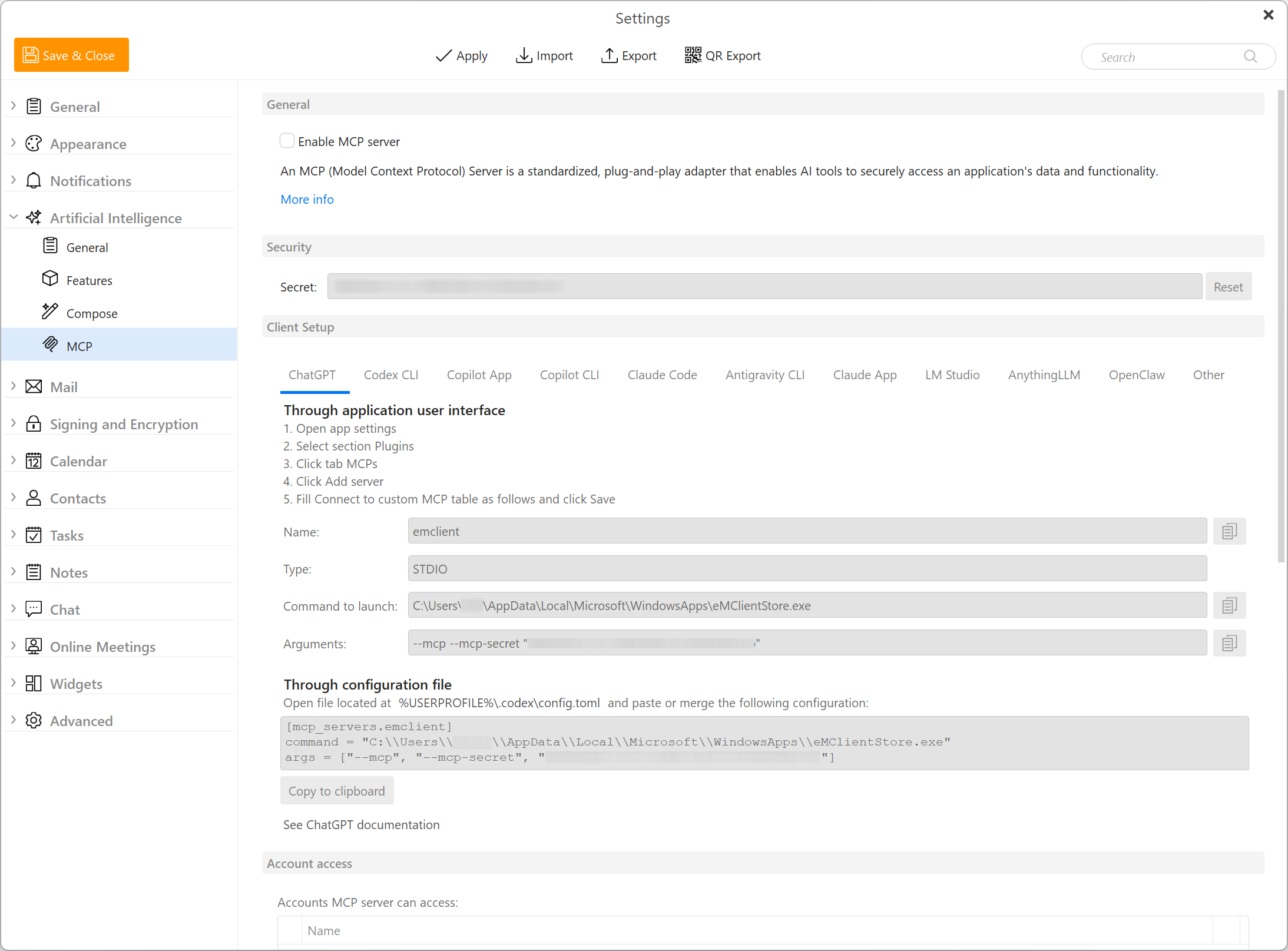Click the Command to launch field
The image size is (1288, 951).
tap(807, 606)
